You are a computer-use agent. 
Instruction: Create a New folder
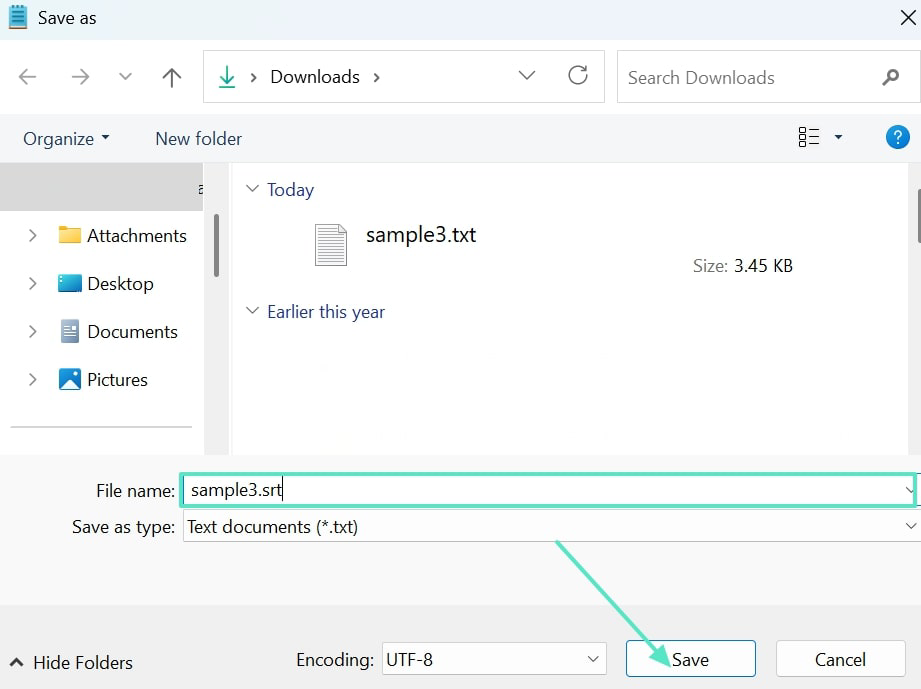[199, 139]
